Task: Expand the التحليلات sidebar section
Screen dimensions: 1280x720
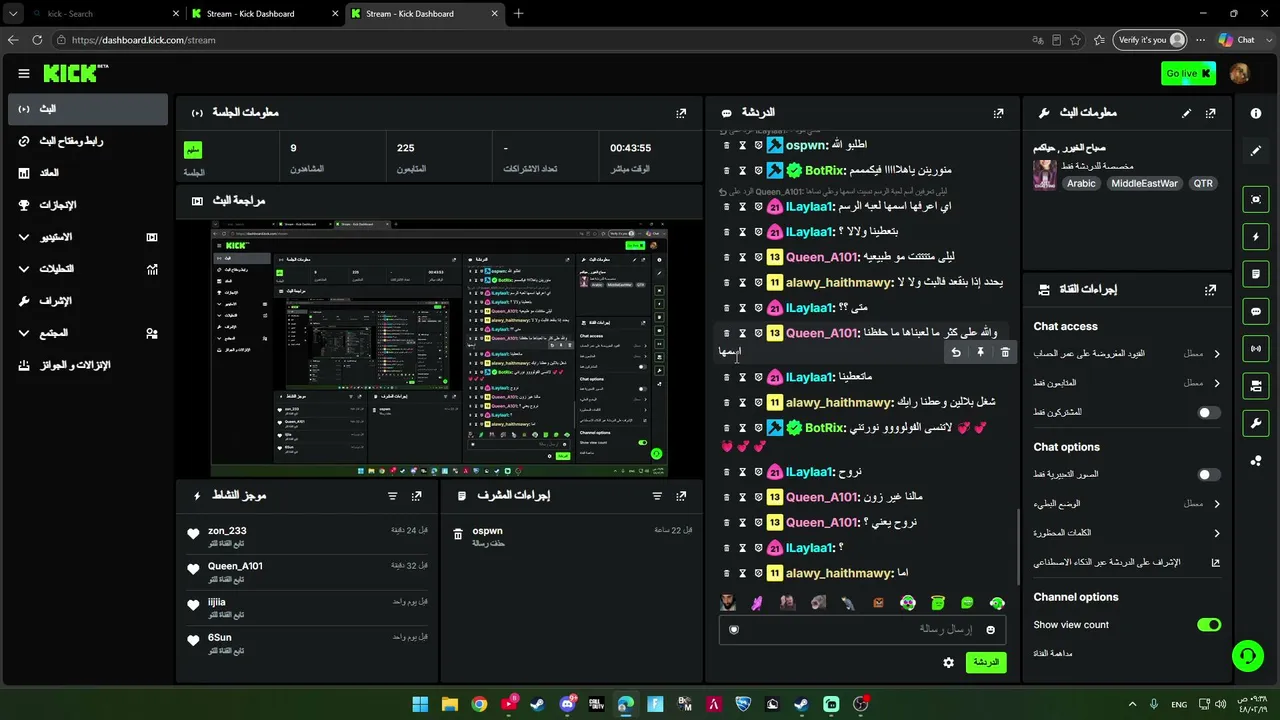Action: tap(88, 269)
